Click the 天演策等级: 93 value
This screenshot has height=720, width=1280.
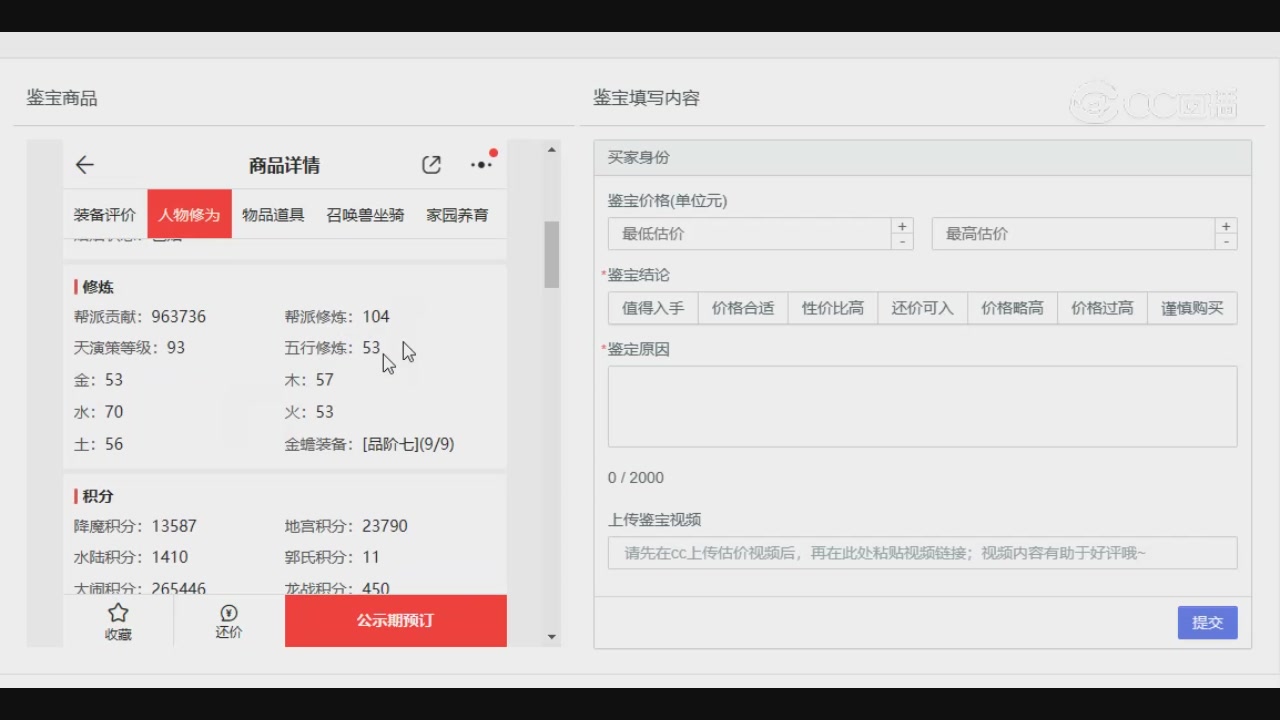coord(129,348)
